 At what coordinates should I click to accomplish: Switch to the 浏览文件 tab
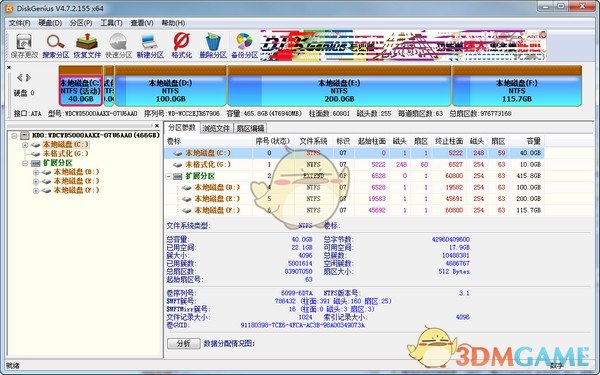click(x=216, y=128)
